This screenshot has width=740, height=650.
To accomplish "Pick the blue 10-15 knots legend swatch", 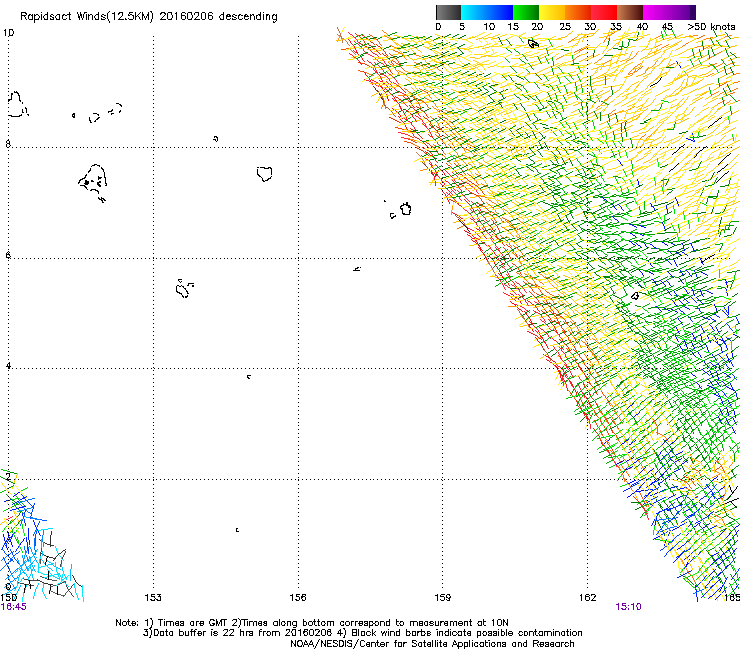I will coord(500,12).
